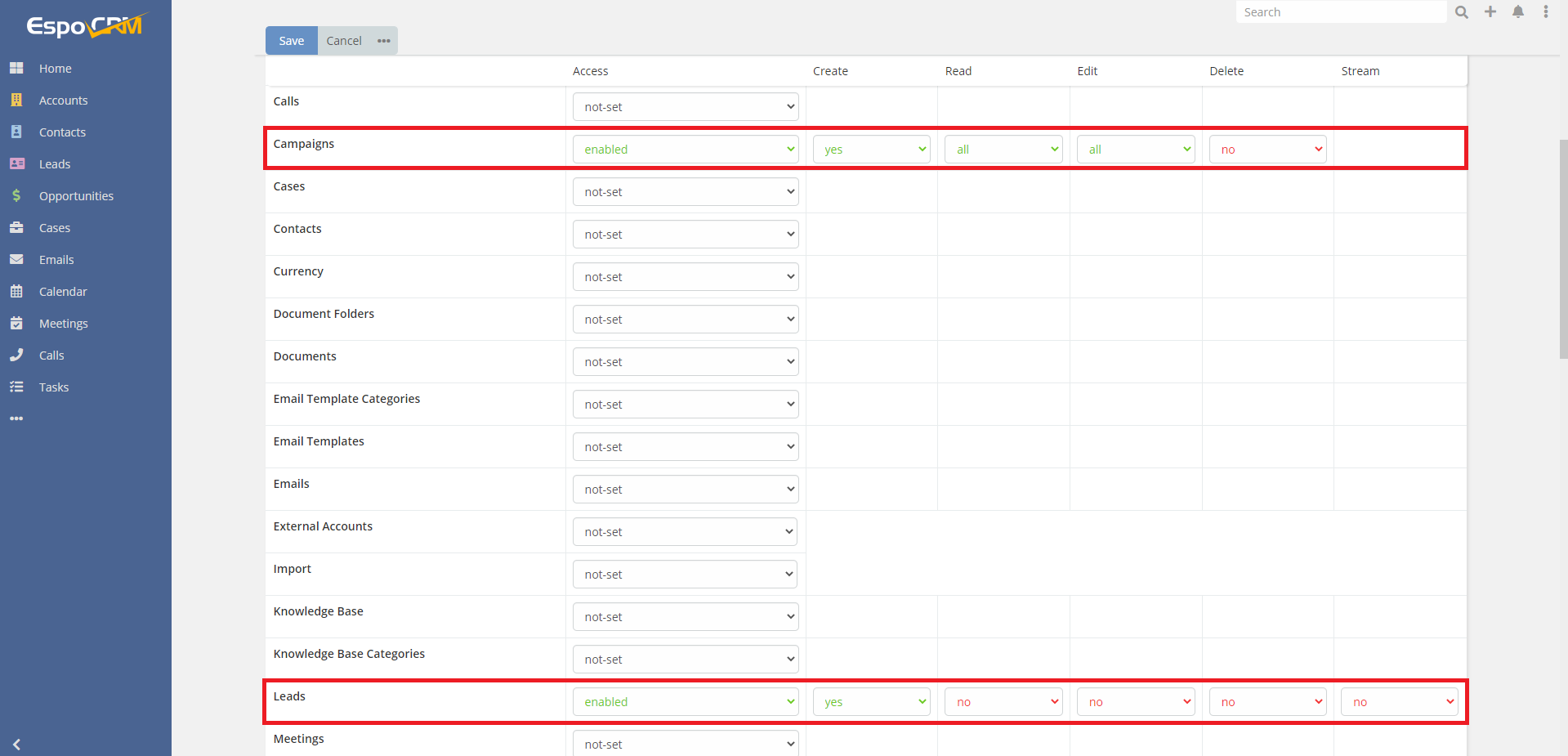This screenshot has height=756, width=1568.
Task: Click the Calendar sidebar icon
Action: (x=17, y=291)
